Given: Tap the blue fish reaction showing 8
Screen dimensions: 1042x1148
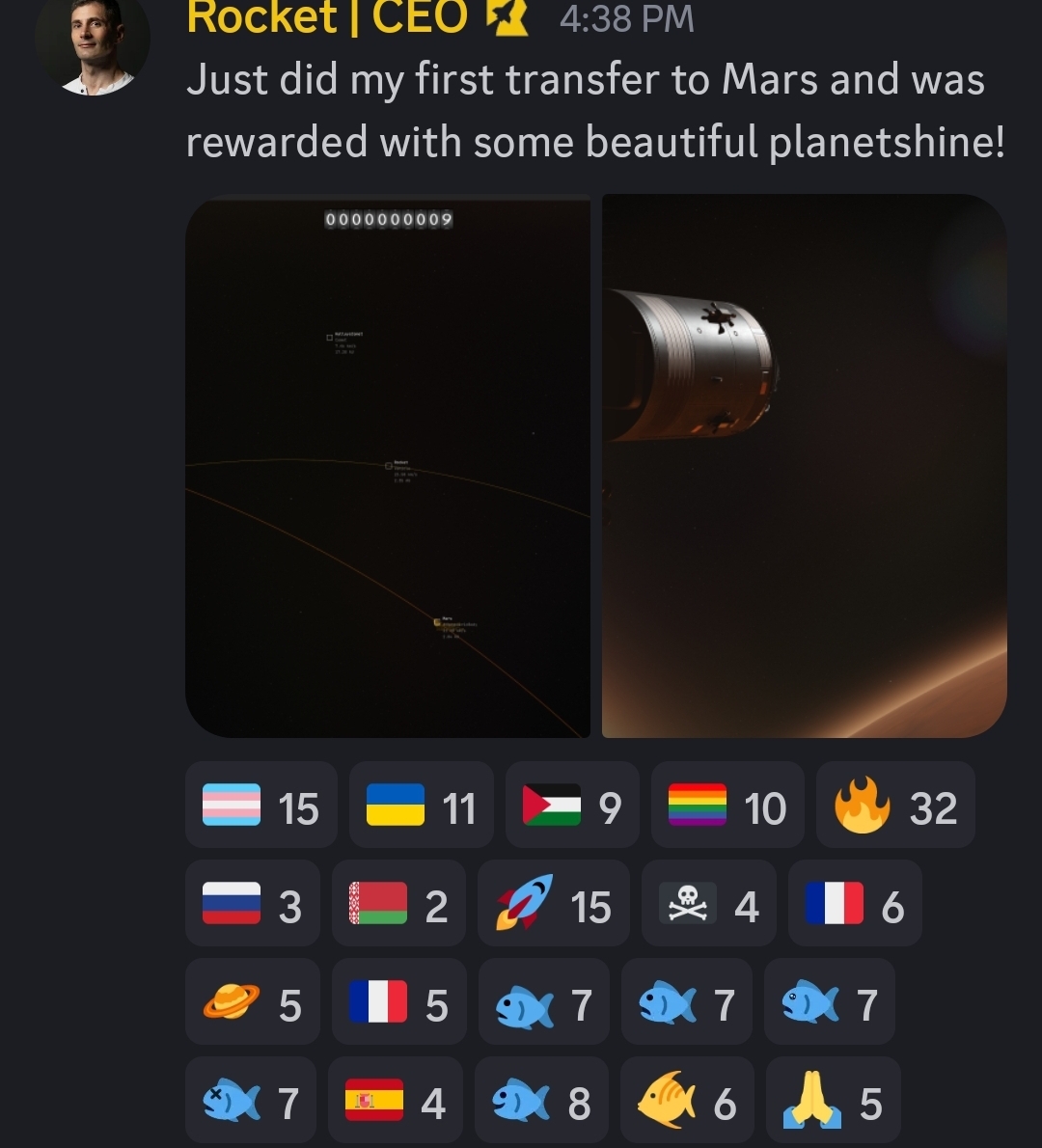Looking at the screenshot, I should pos(541,1100).
